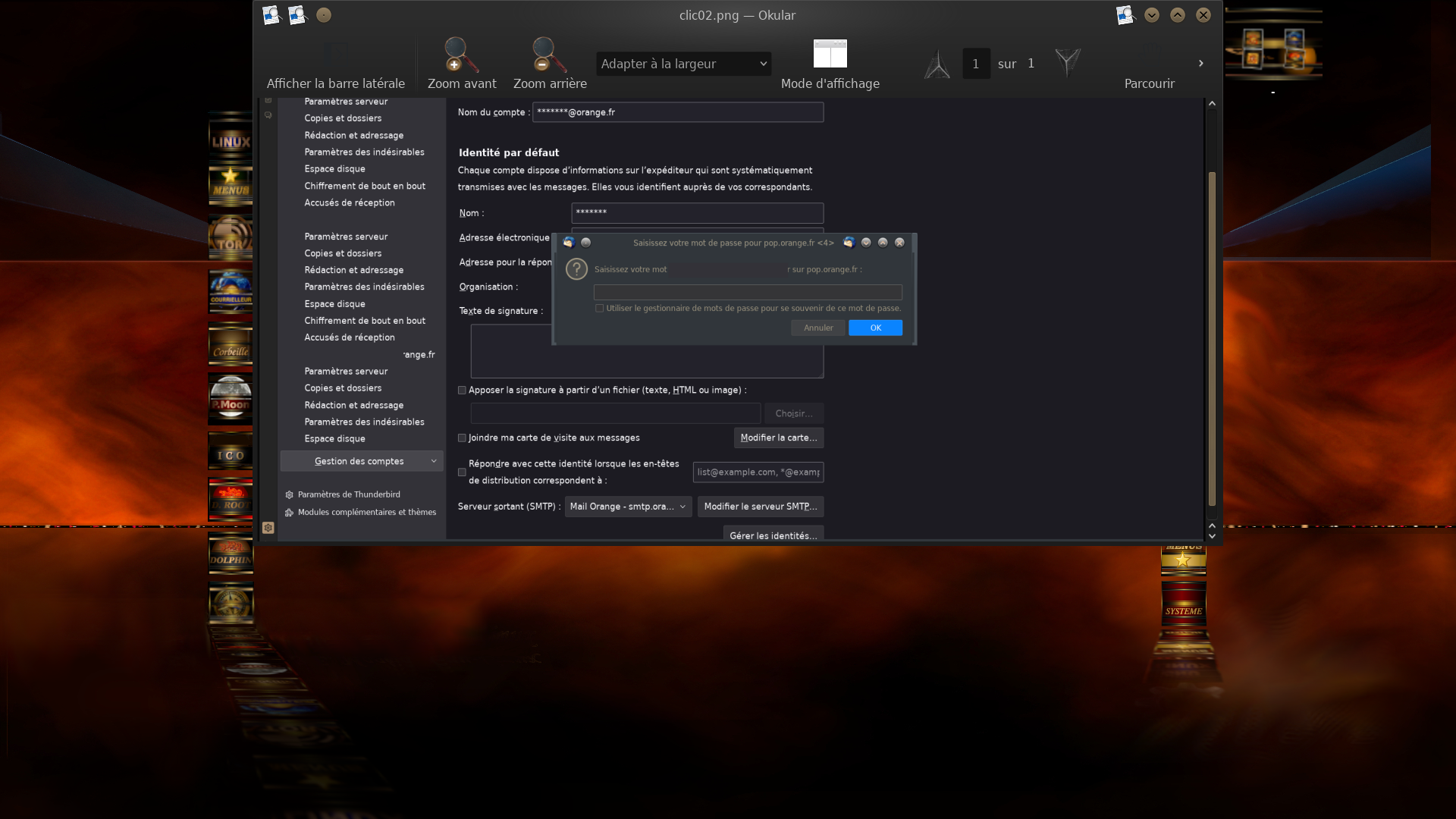Launch the D.ROOT dock icon

[231, 499]
